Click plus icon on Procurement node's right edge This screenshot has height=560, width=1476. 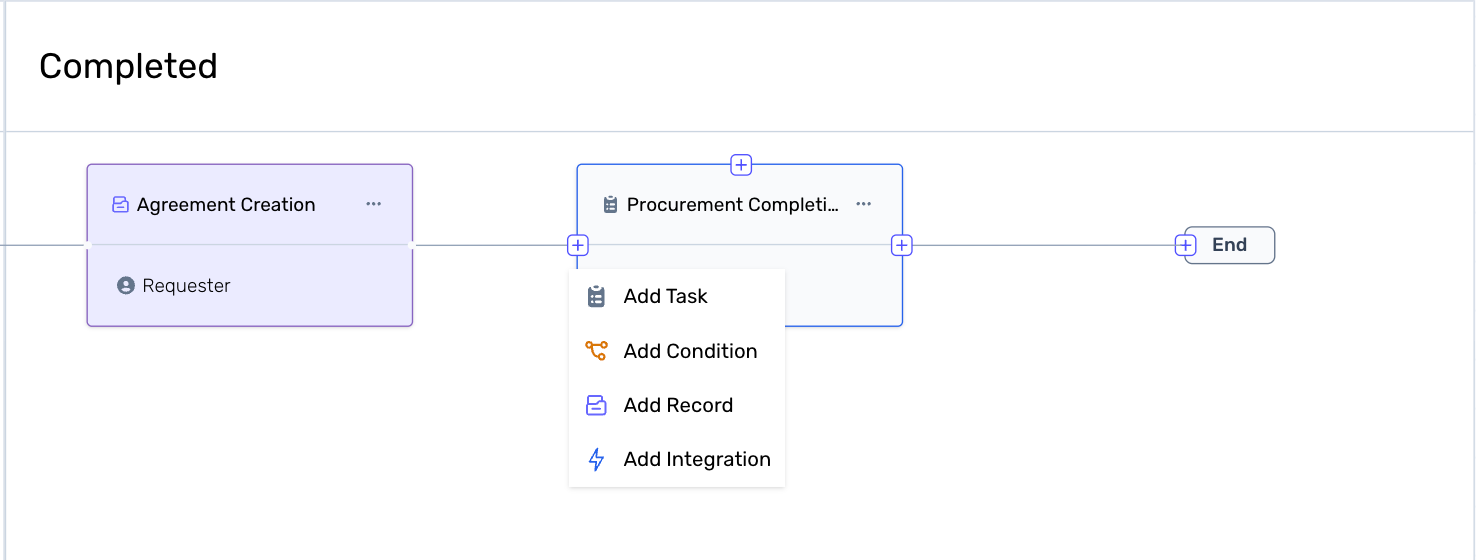click(902, 245)
